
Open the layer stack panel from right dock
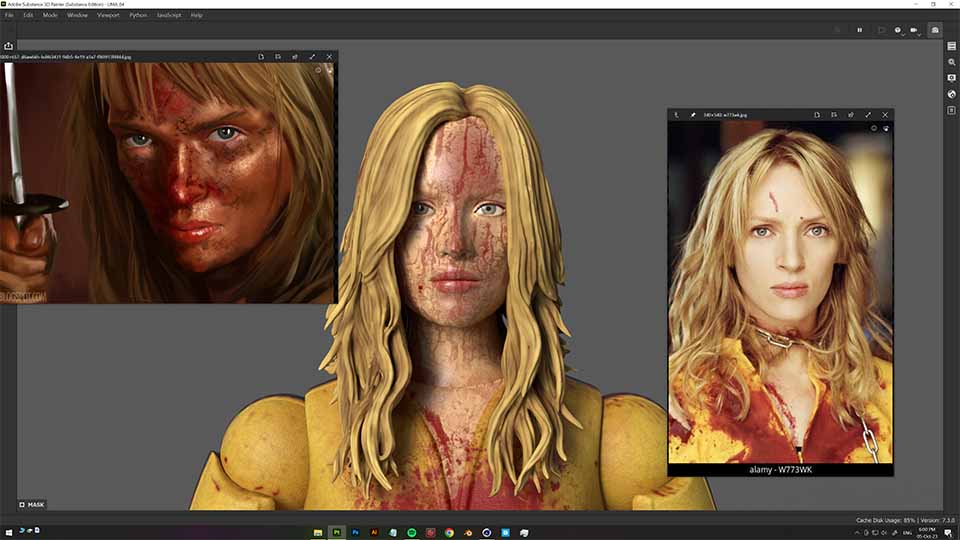coord(951,47)
